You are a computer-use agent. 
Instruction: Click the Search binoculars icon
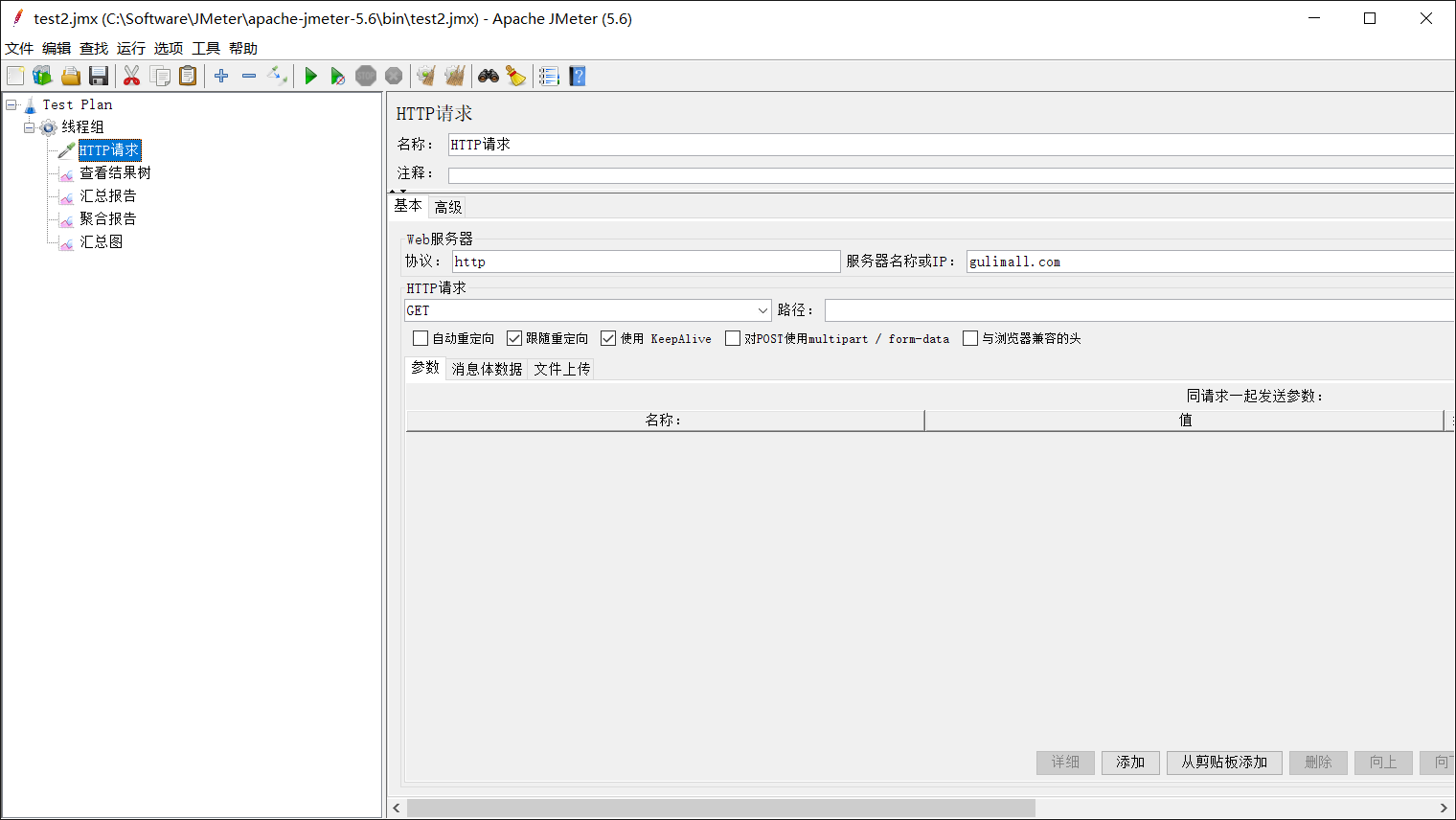[489, 77]
